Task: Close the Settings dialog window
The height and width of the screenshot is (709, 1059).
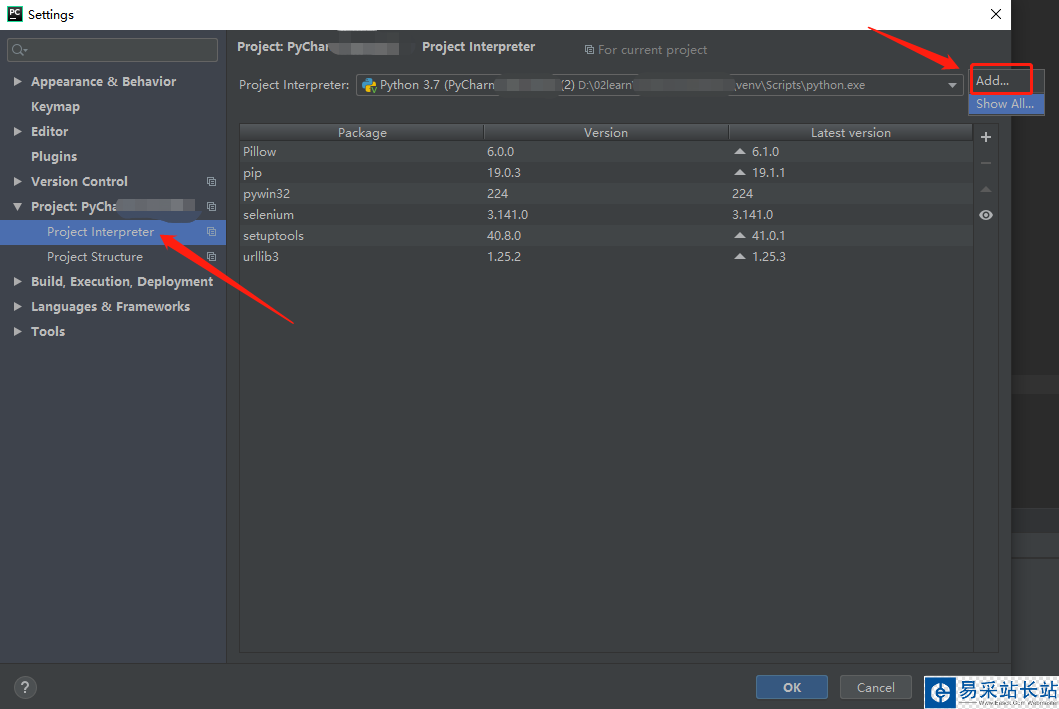Action: click(x=996, y=14)
